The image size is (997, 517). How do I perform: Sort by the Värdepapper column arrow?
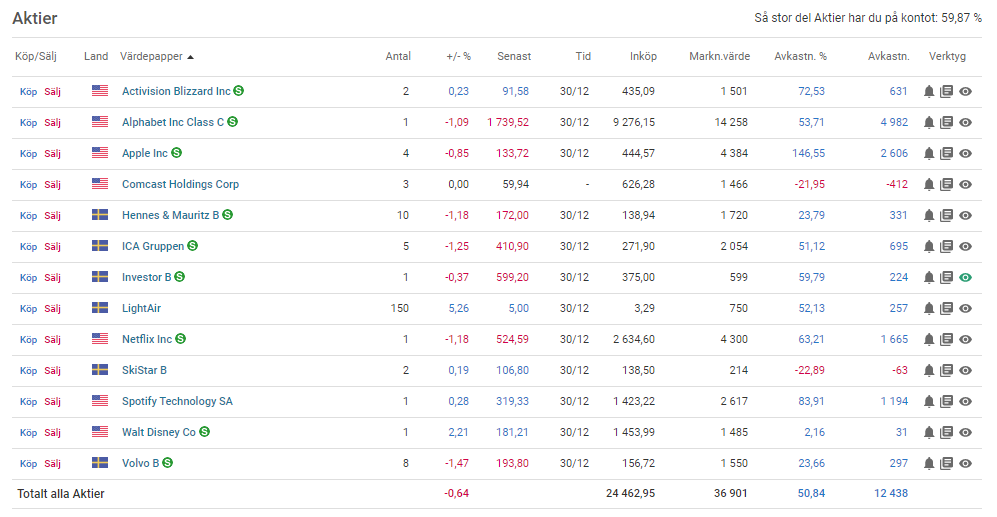click(x=190, y=57)
